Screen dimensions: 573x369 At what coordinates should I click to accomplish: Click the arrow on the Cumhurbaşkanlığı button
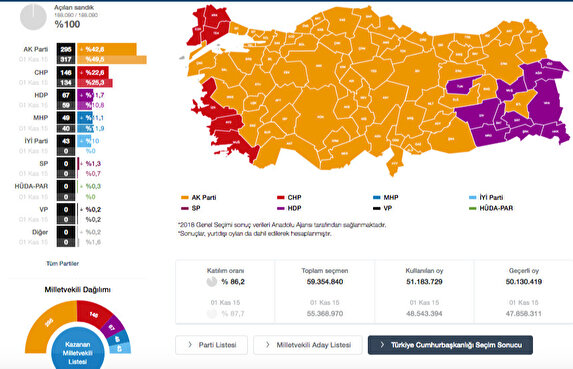click(382, 345)
